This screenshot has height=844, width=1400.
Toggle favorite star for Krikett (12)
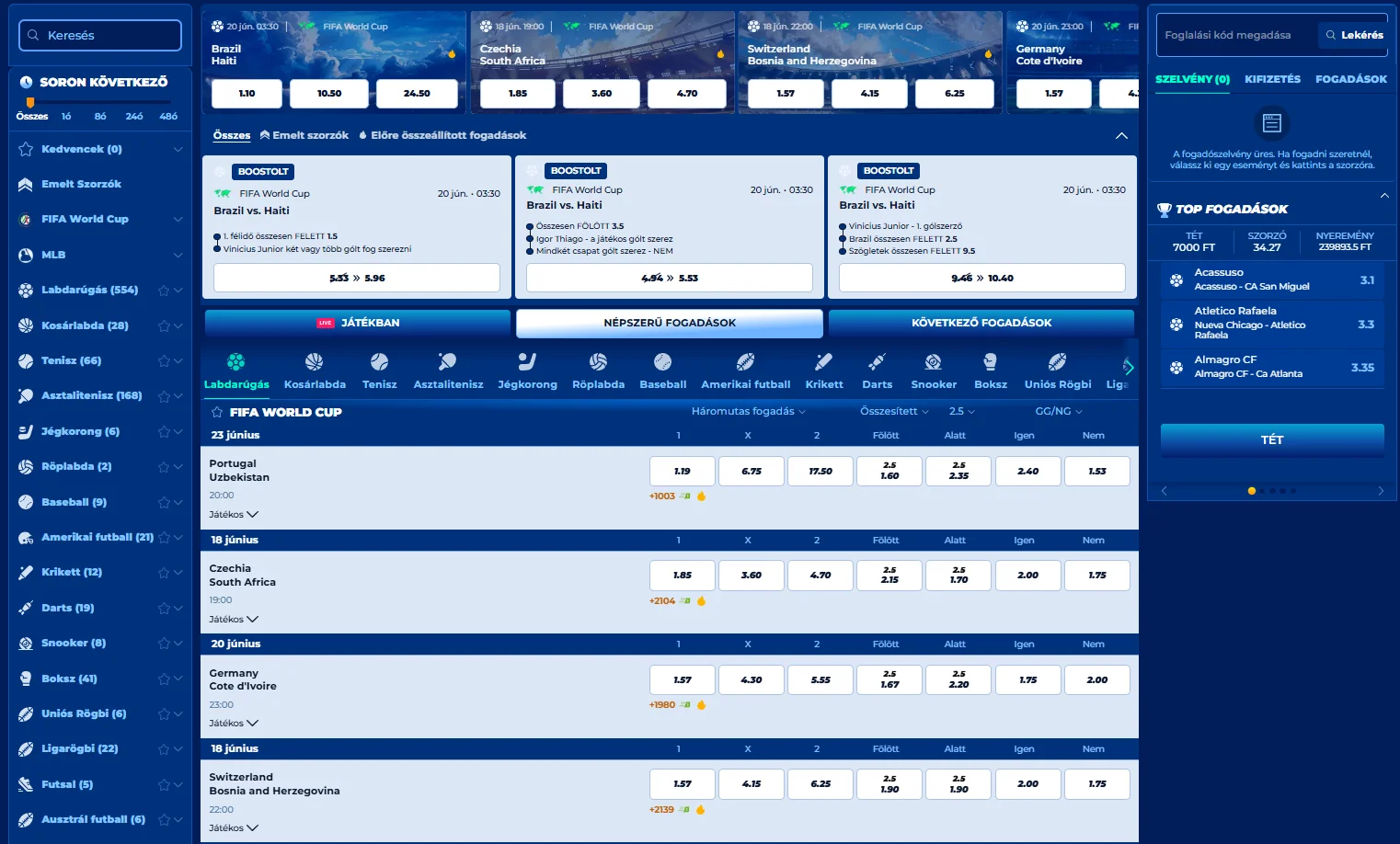(x=164, y=573)
